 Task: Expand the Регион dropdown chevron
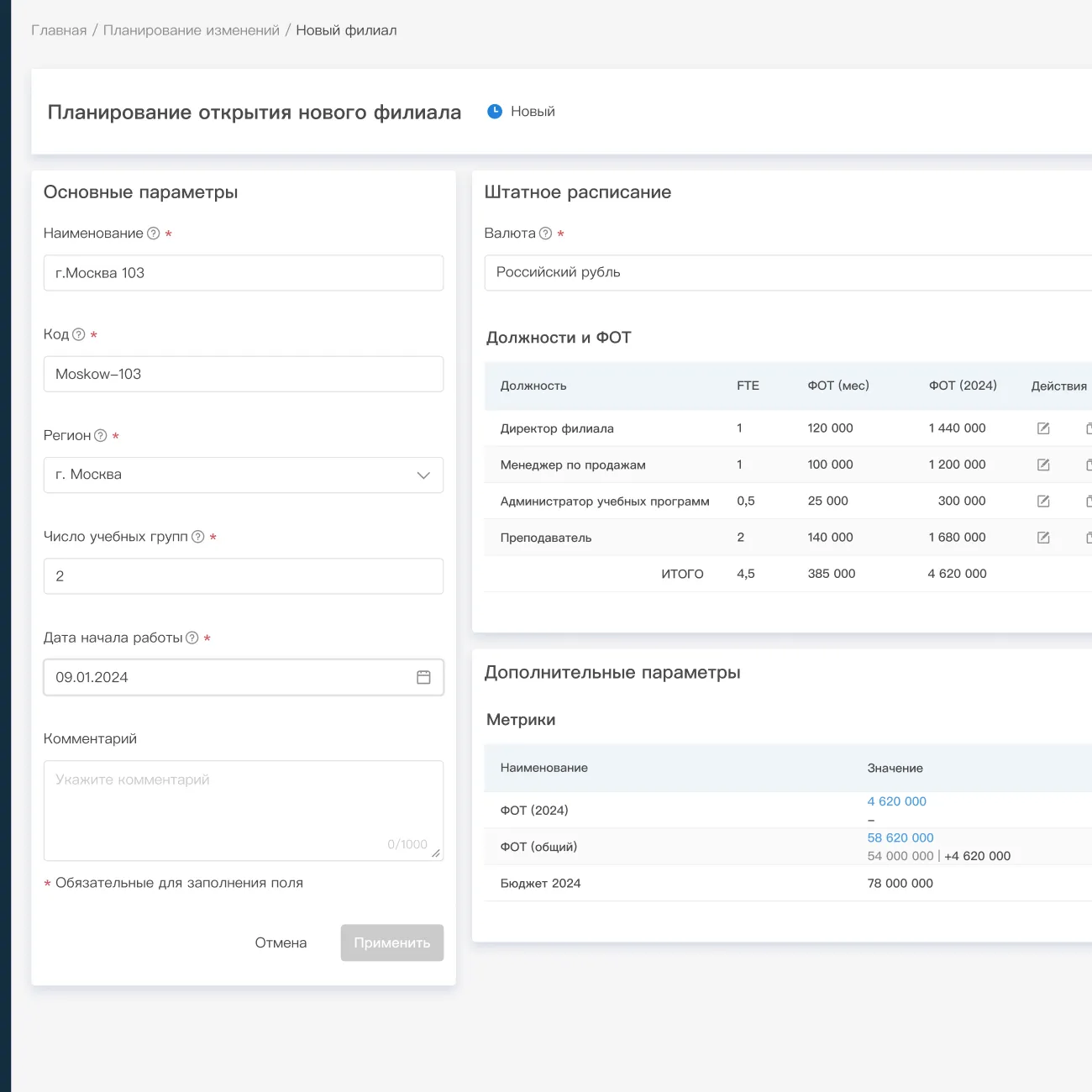423,475
